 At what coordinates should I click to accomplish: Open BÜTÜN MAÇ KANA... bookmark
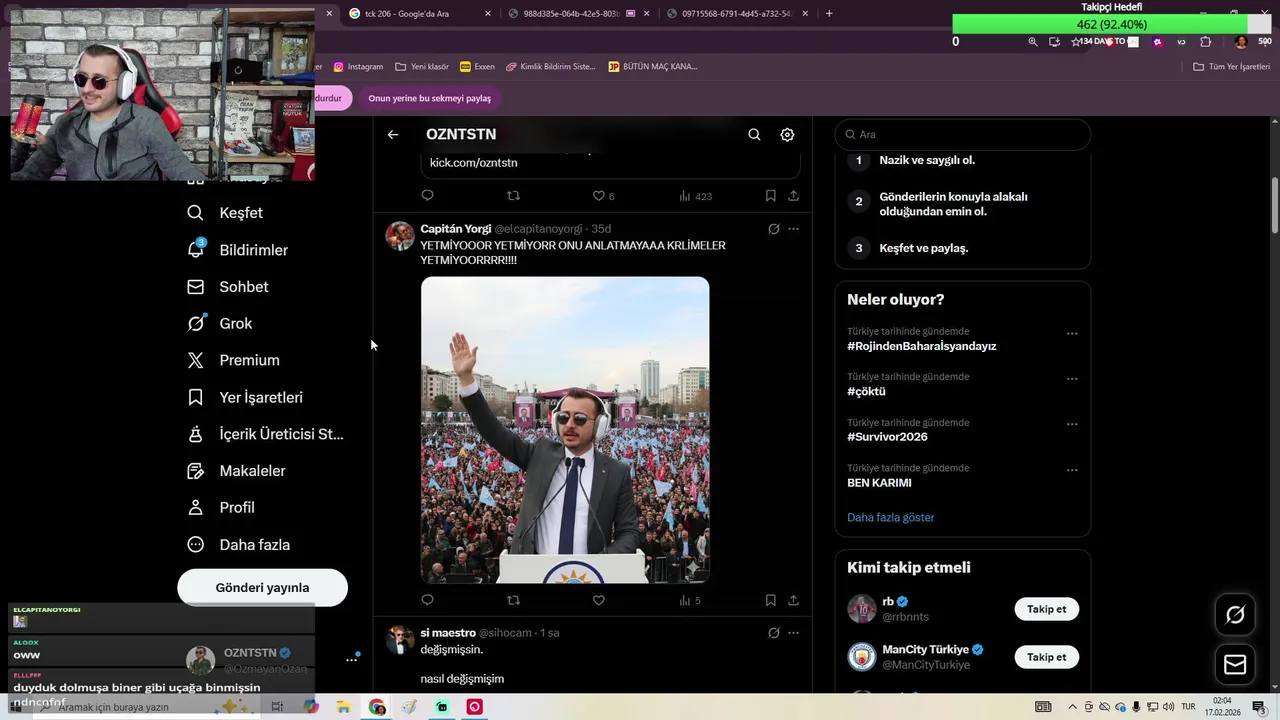click(652, 67)
